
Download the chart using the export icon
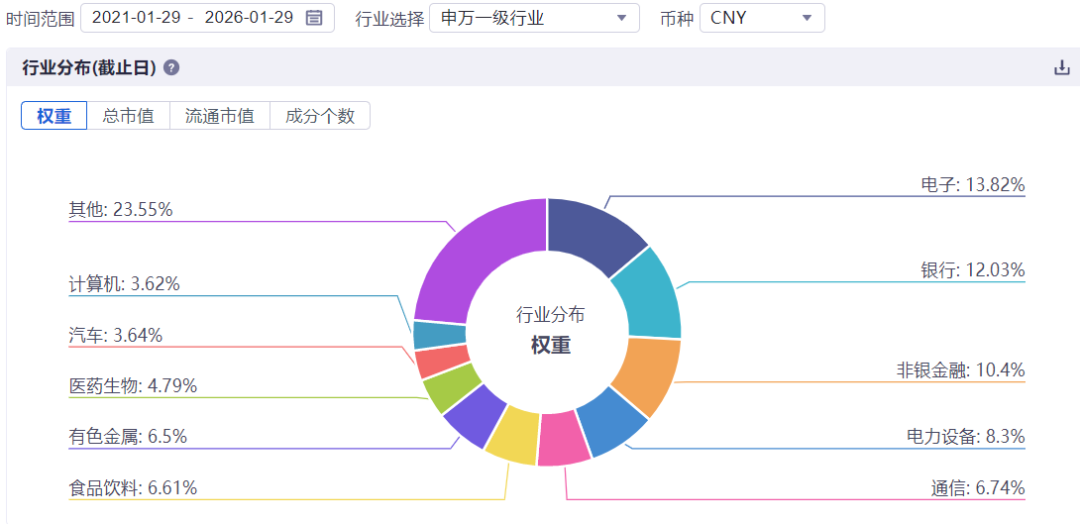pyautogui.click(x=1062, y=67)
